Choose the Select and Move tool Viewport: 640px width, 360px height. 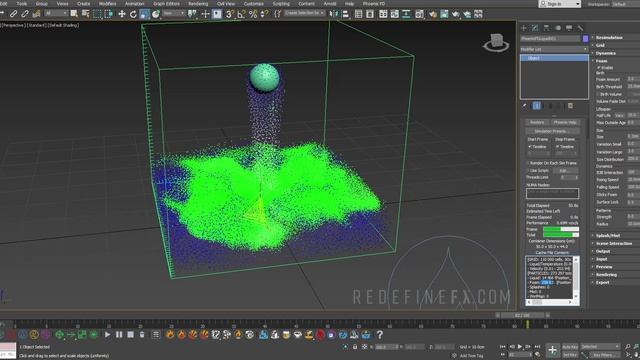[x=122, y=14]
